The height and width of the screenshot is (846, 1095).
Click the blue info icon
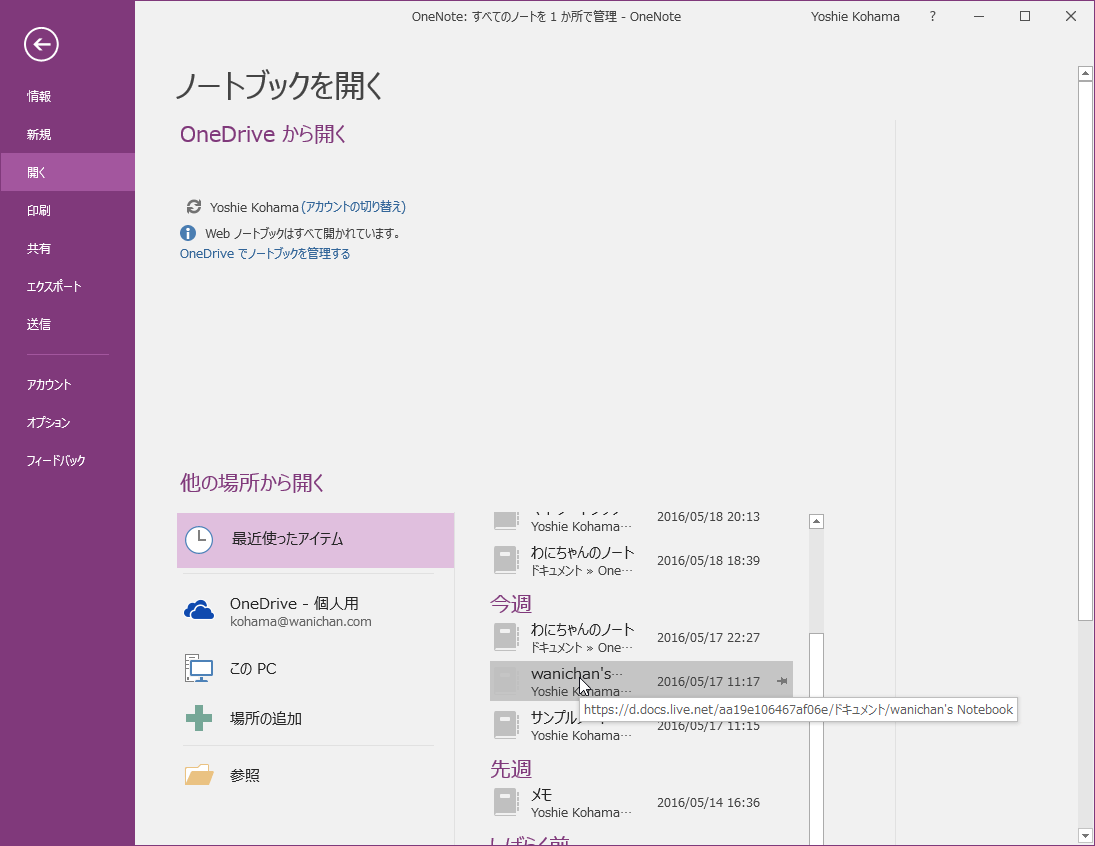tap(188, 233)
